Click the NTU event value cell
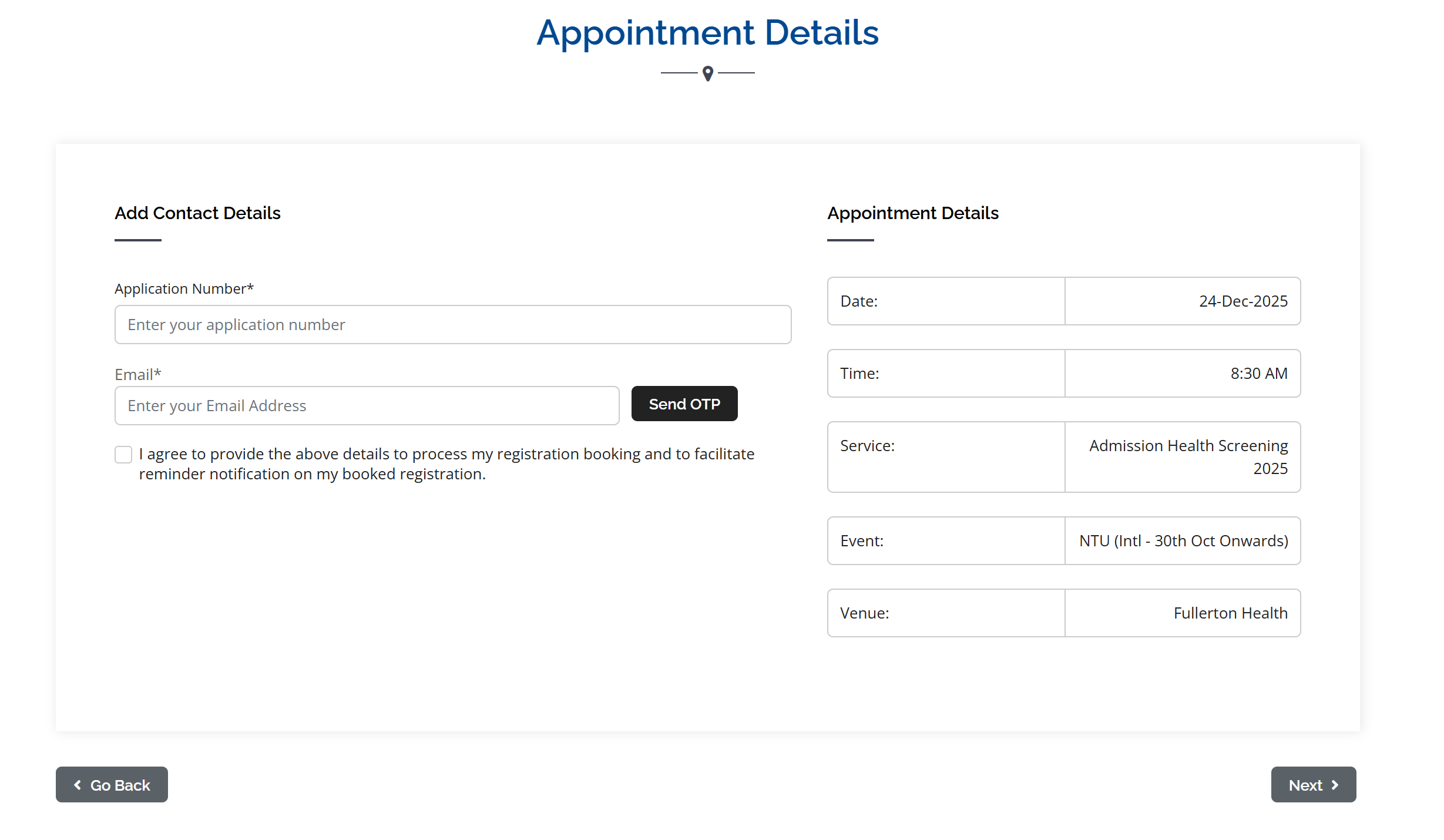The width and height of the screenshot is (1444, 840). coord(1183,541)
